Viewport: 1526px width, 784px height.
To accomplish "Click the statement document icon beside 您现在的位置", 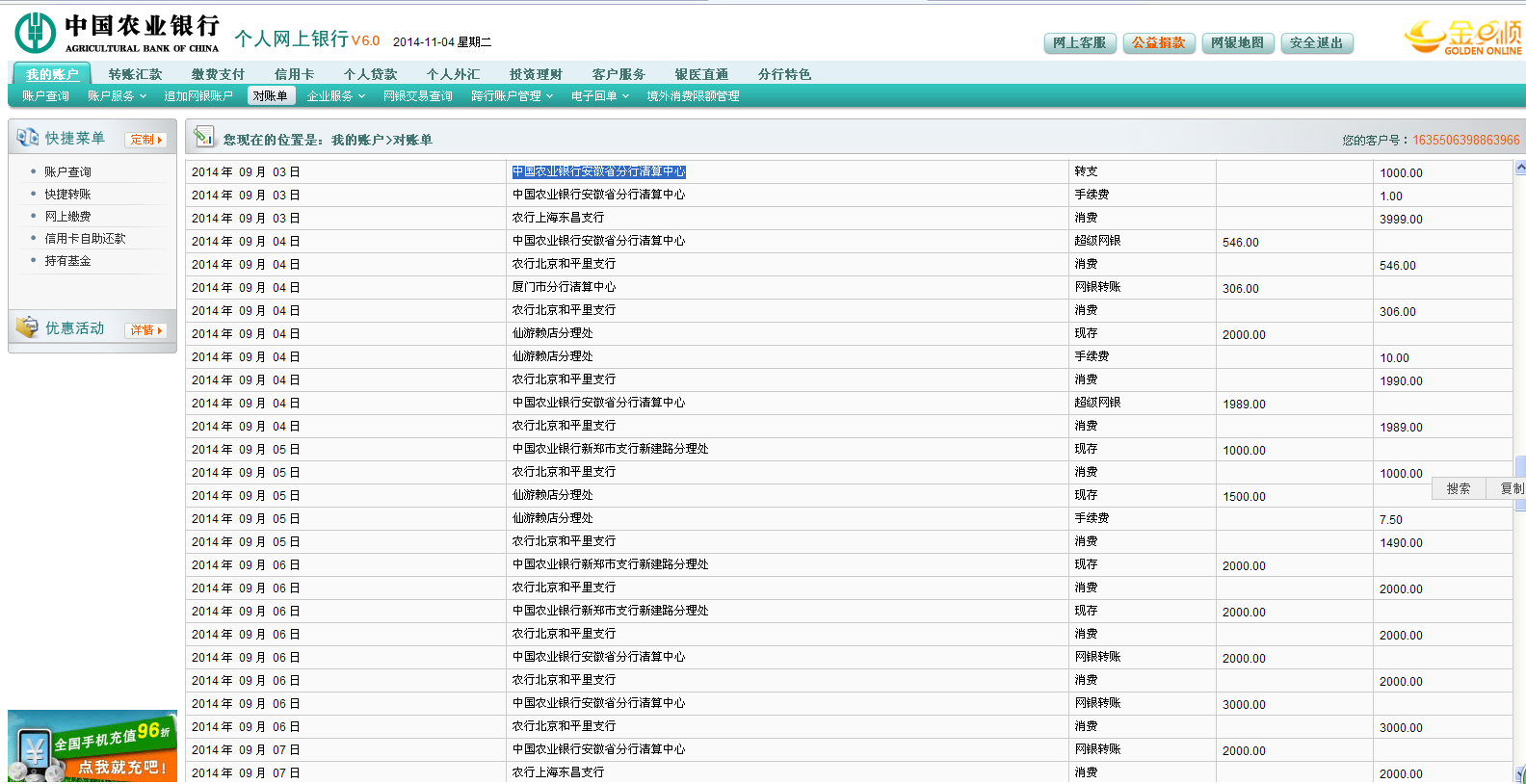I will tap(204, 139).
